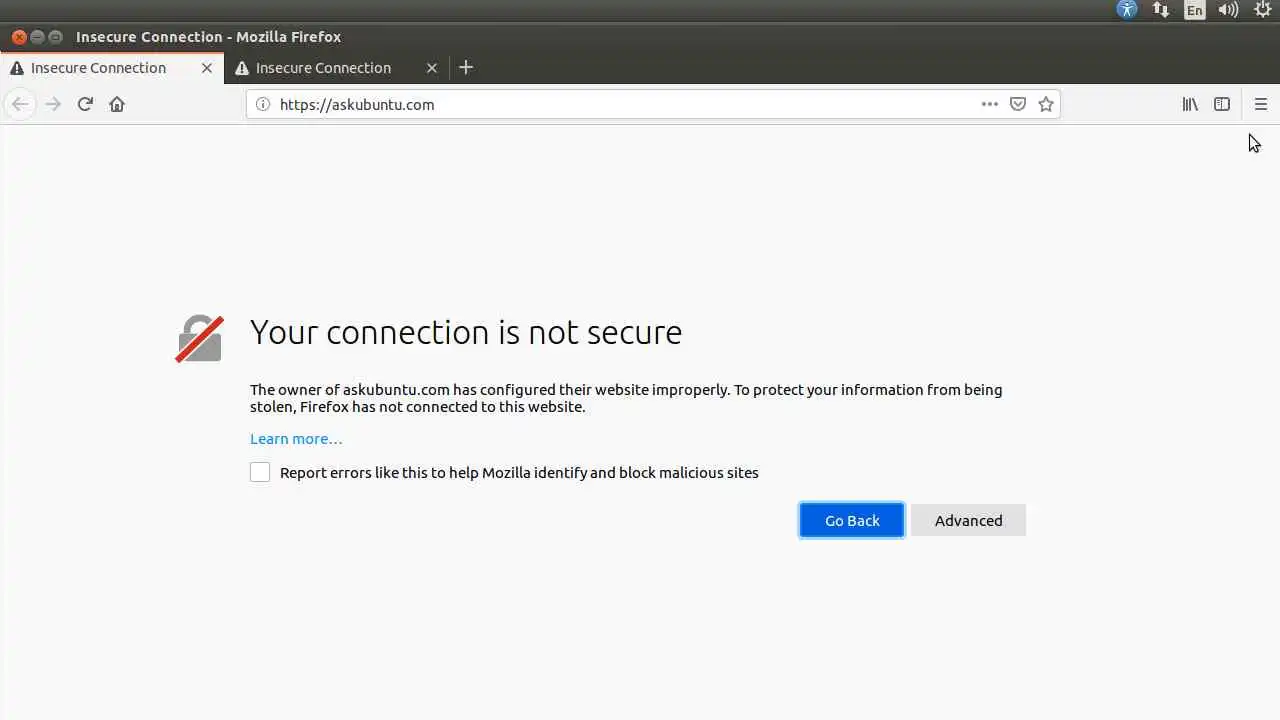Open the Firefox hamburger menu
1280x720 pixels.
pyautogui.click(x=1260, y=104)
